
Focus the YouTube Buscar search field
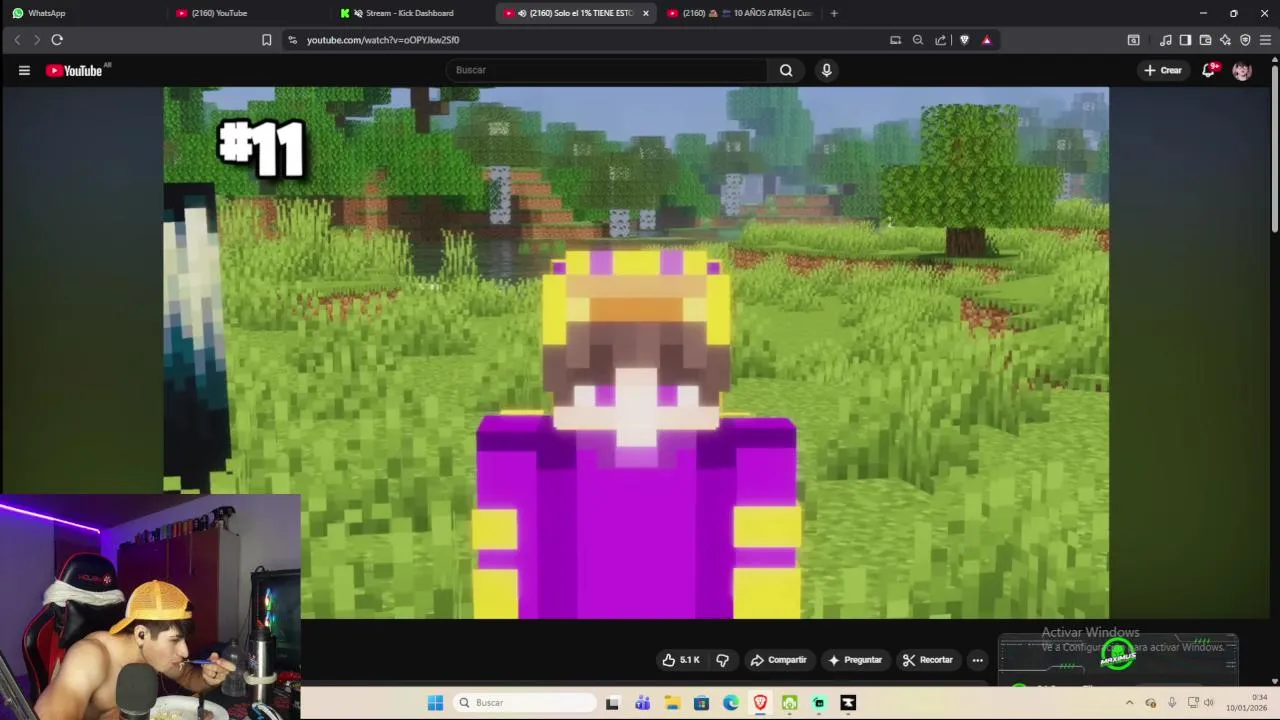click(x=606, y=70)
